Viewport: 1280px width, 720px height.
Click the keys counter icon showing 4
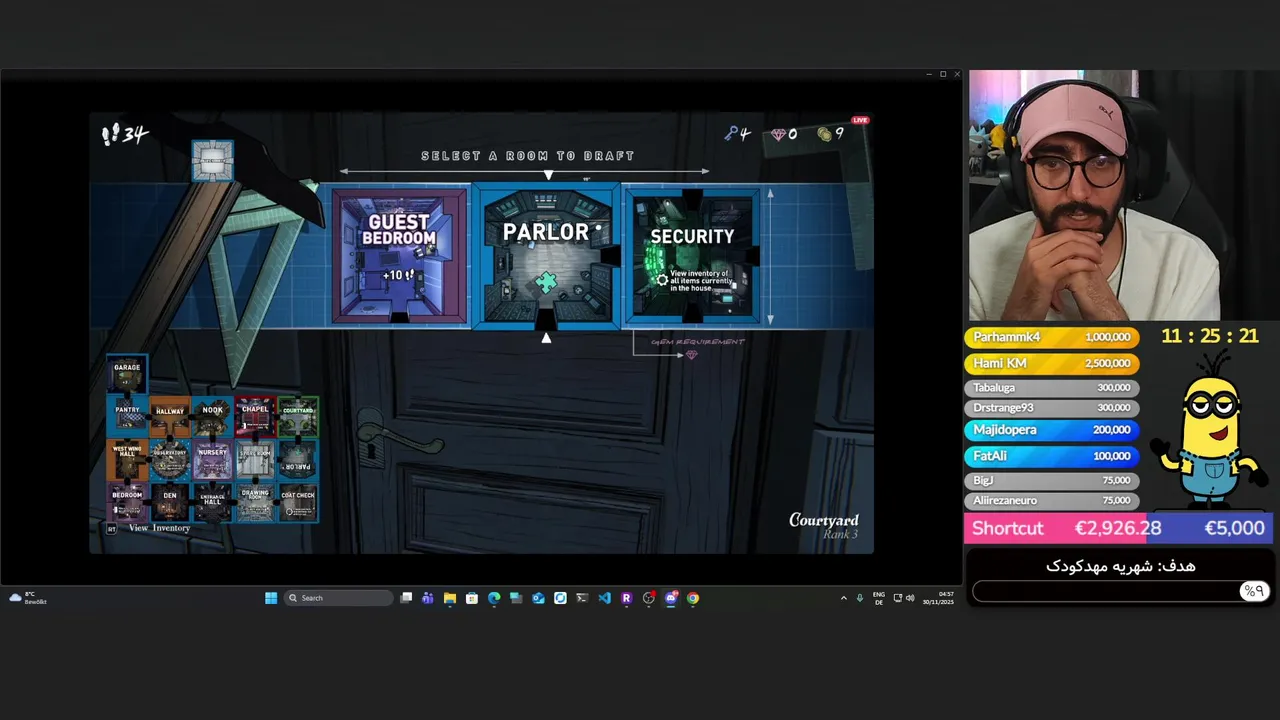click(x=732, y=133)
